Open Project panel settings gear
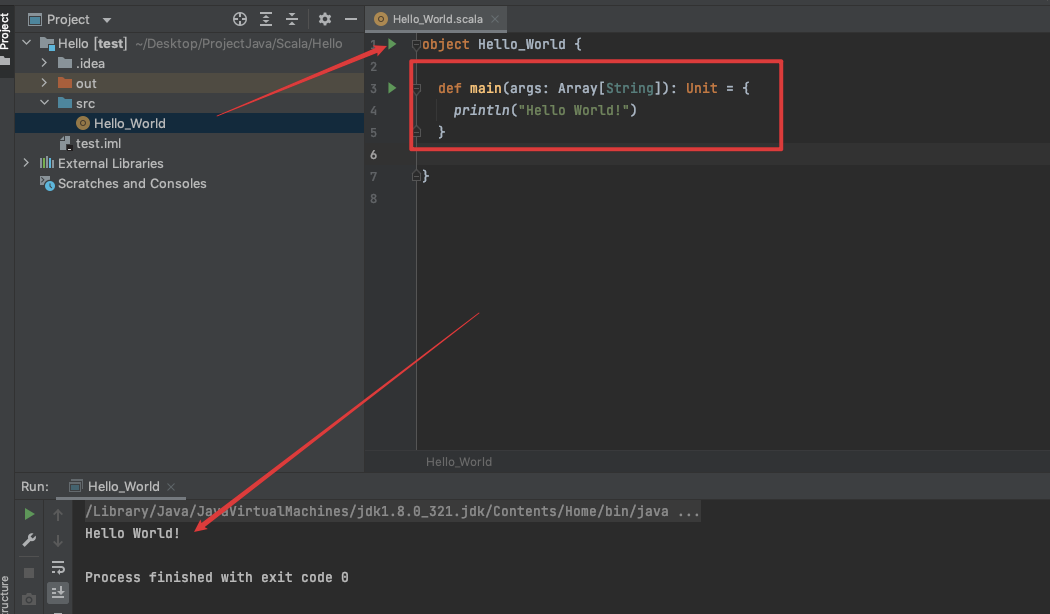This screenshot has width=1050, height=614. pyautogui.click(x=325, y=19)
